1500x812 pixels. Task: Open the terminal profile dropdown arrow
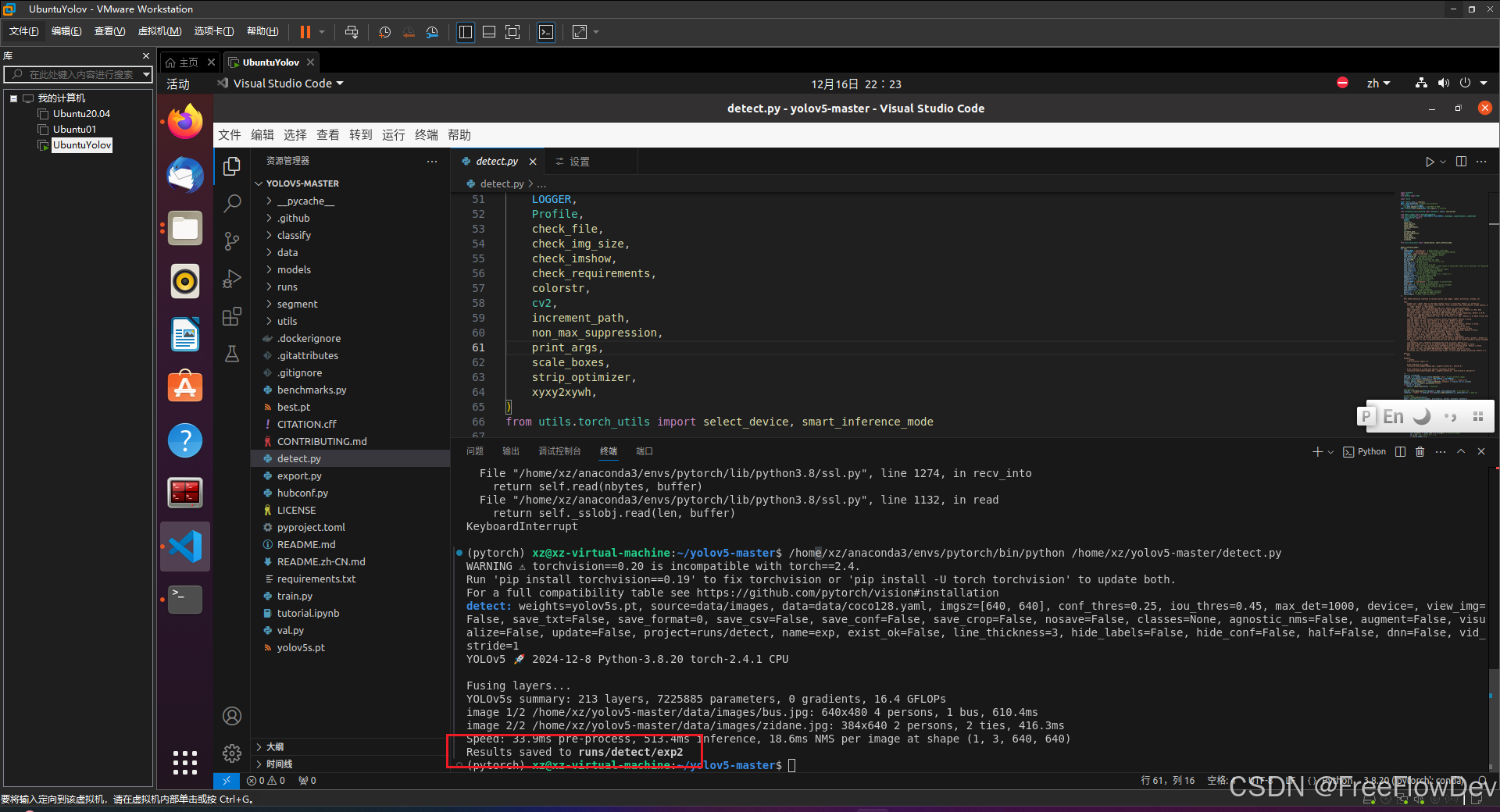tap(1330, 451)
